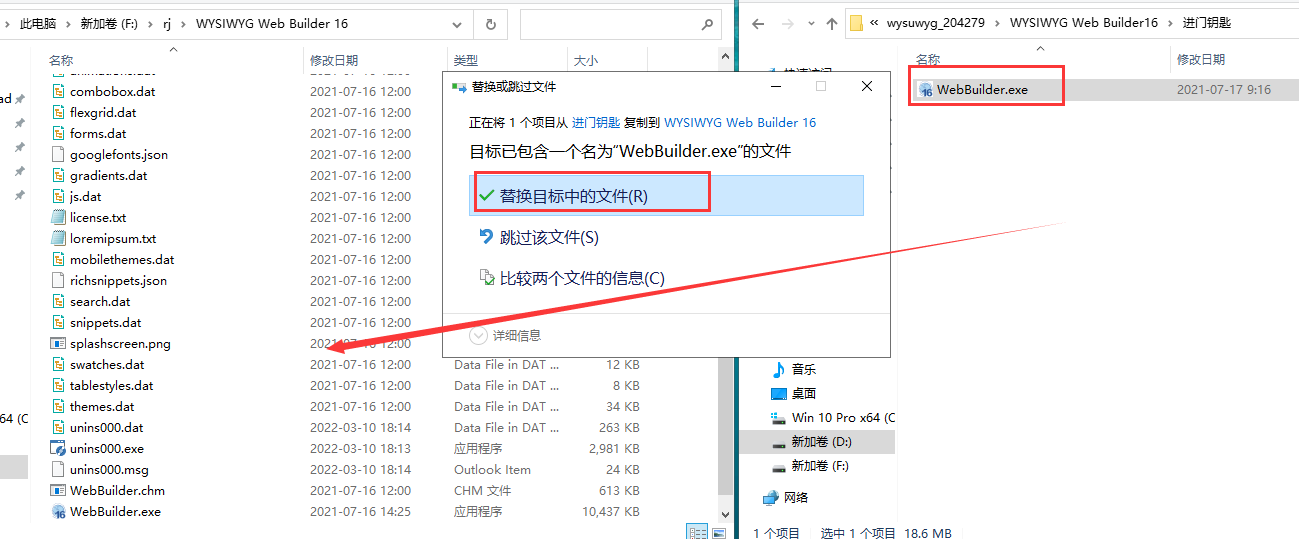Viewport: 1299px width, 539px height.
Task: Click the folder icon in right address bar
Action: point(856,24)
